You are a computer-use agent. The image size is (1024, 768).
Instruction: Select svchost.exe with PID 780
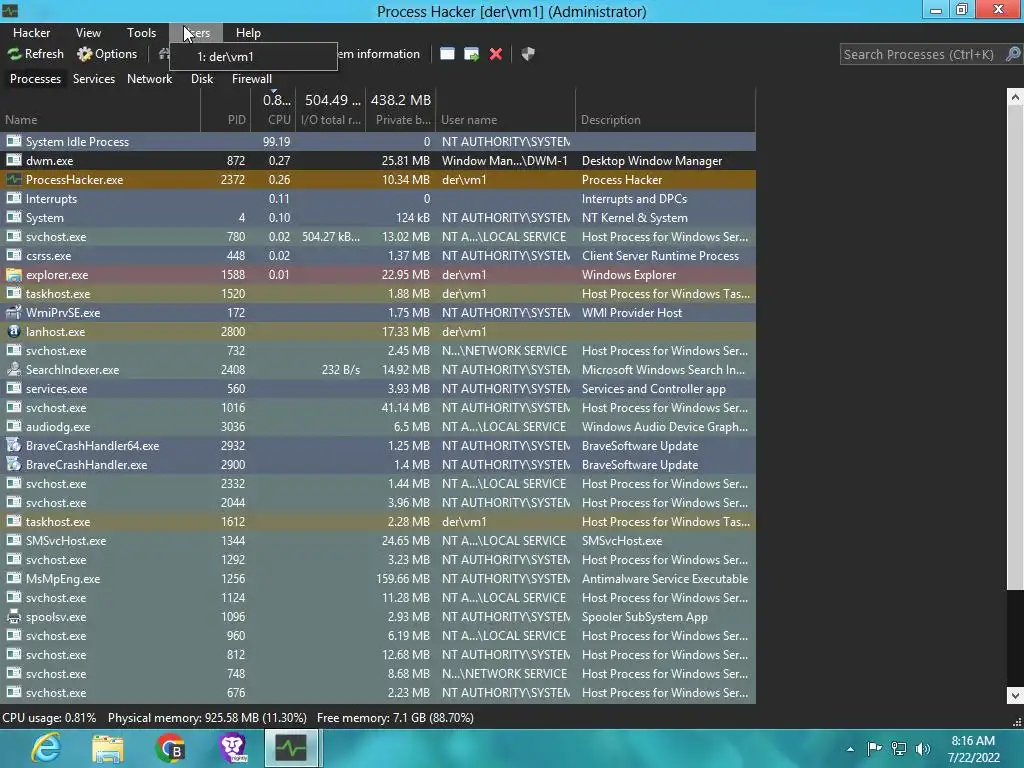point(377,236)
